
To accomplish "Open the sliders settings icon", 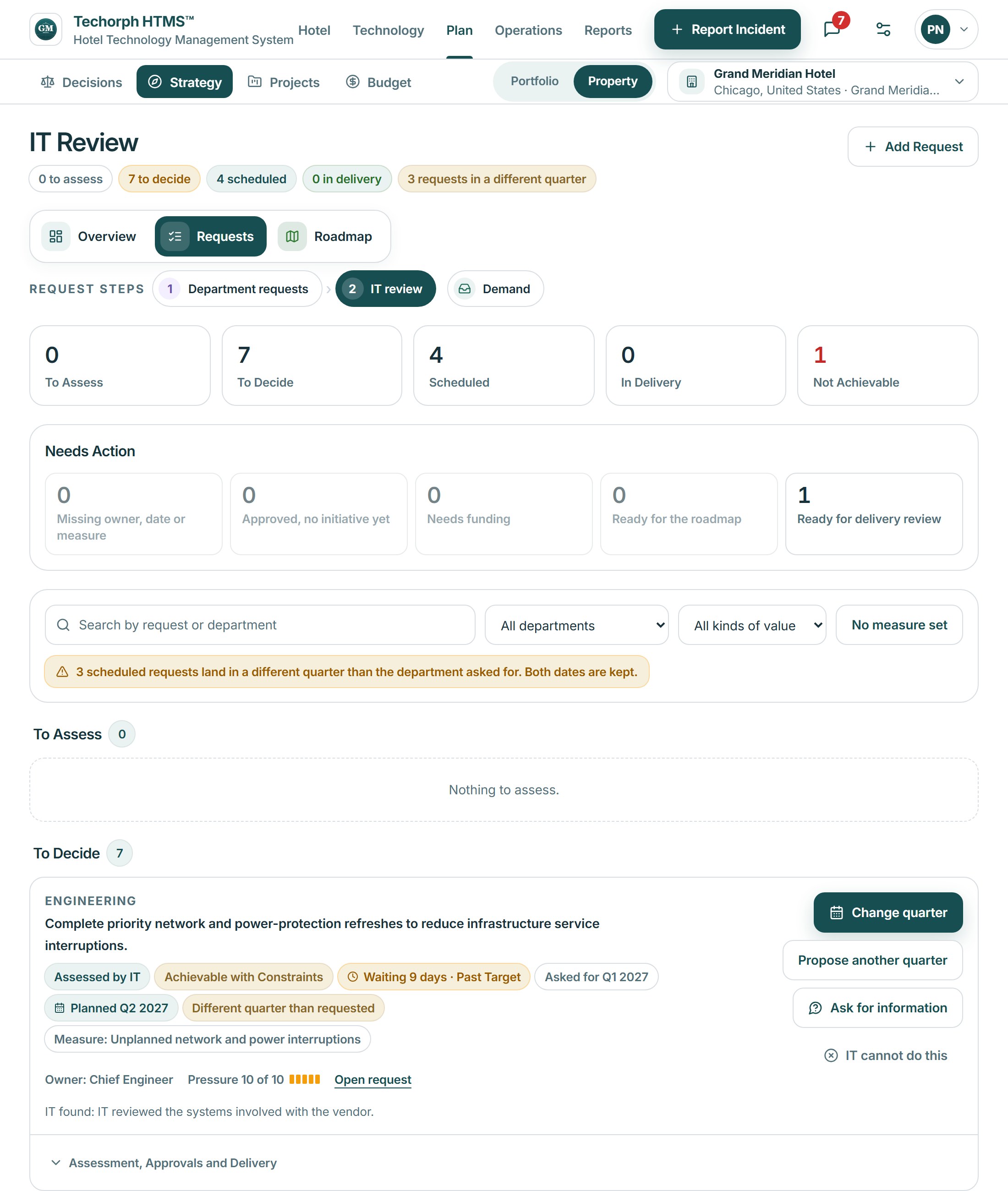I will [883, 29].
